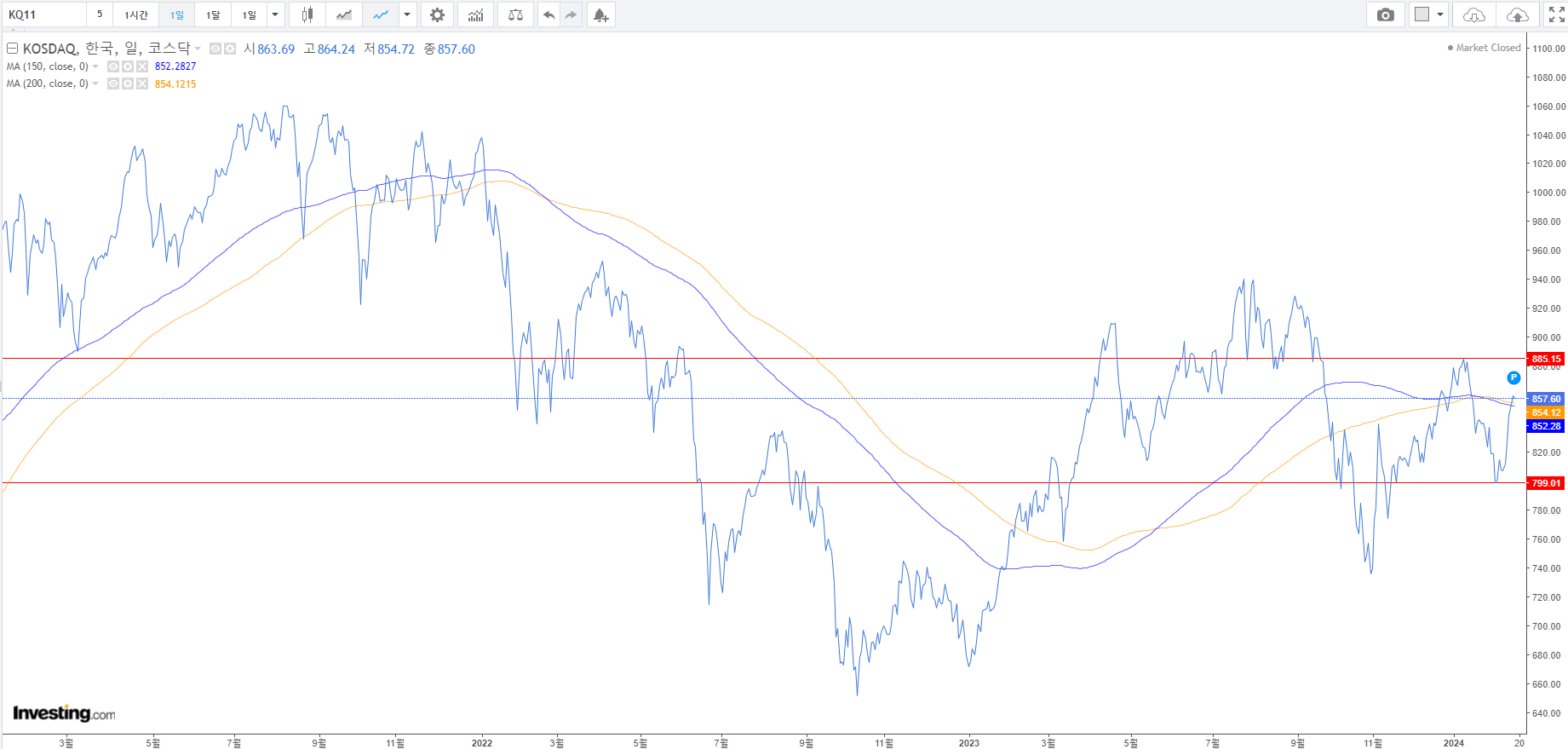Select the 1시간 interval
Viewport: 1568px width, 749px height.
135,14
